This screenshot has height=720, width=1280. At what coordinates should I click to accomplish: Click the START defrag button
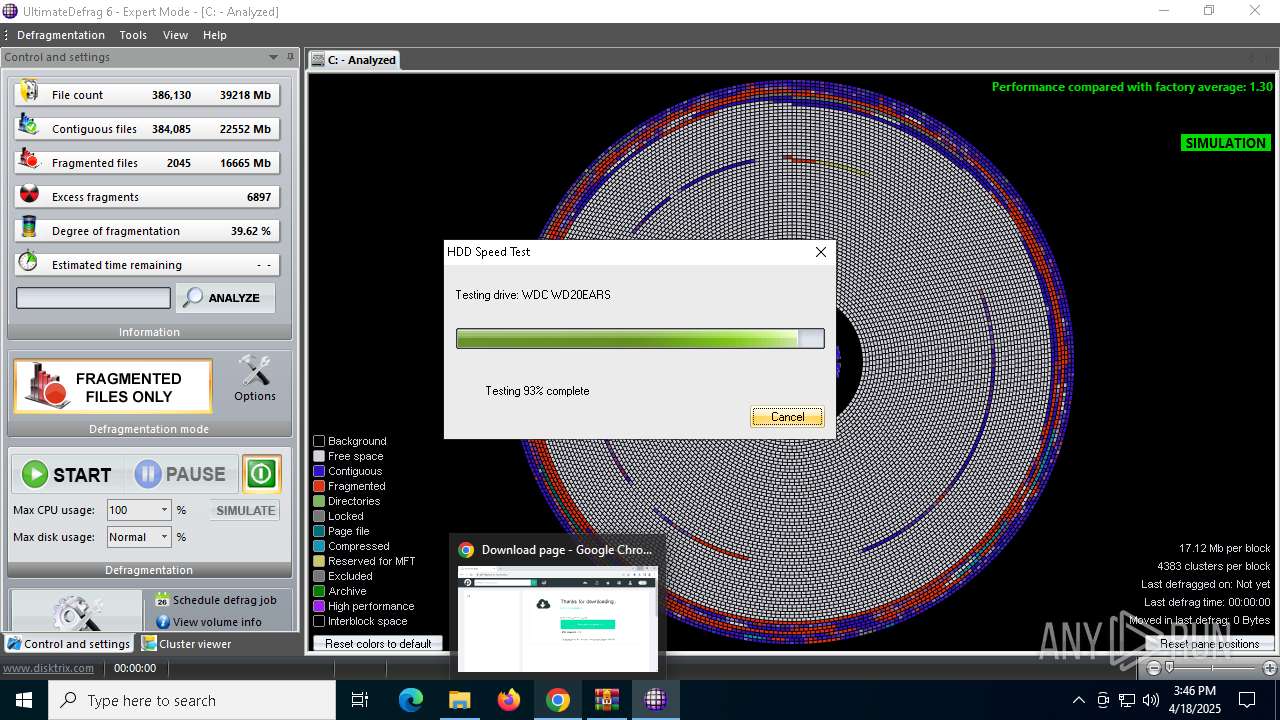coord(68,474)
